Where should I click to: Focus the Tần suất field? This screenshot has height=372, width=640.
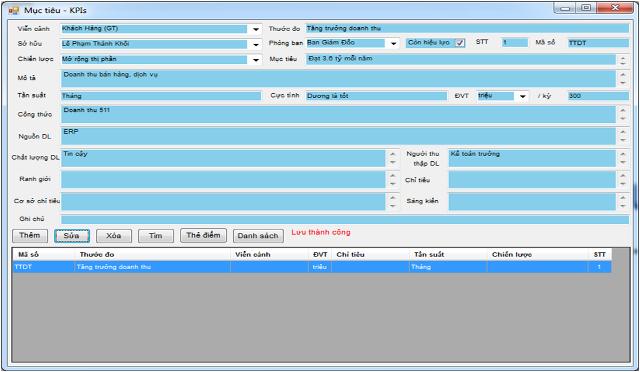pyautogui.click(x=161, y=96)
